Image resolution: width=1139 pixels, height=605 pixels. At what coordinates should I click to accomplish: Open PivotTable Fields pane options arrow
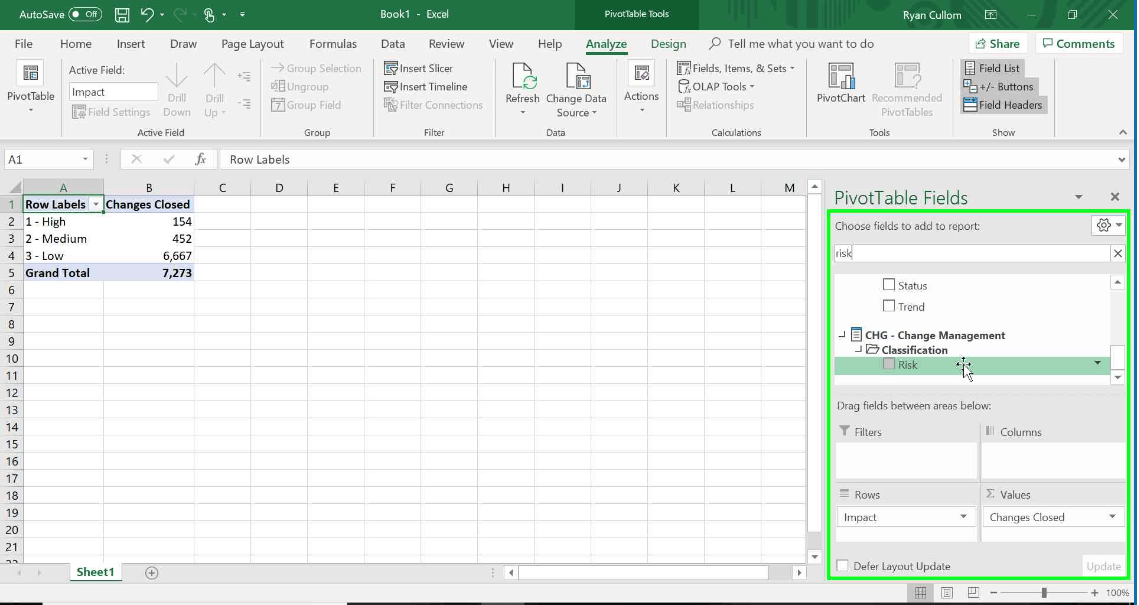[x=1079, y=197]
